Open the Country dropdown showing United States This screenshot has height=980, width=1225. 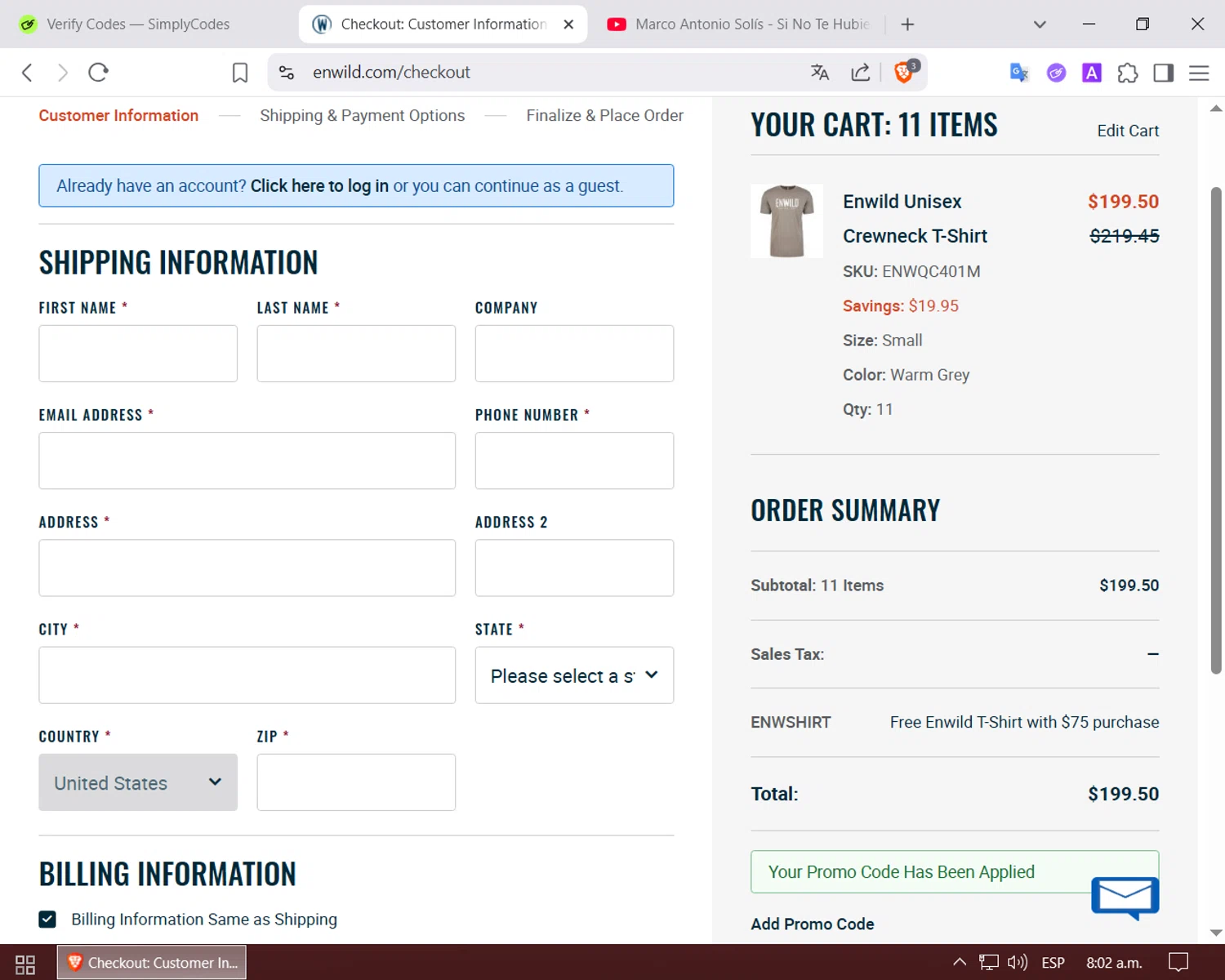pyautogui.click(x=138, y=782)
